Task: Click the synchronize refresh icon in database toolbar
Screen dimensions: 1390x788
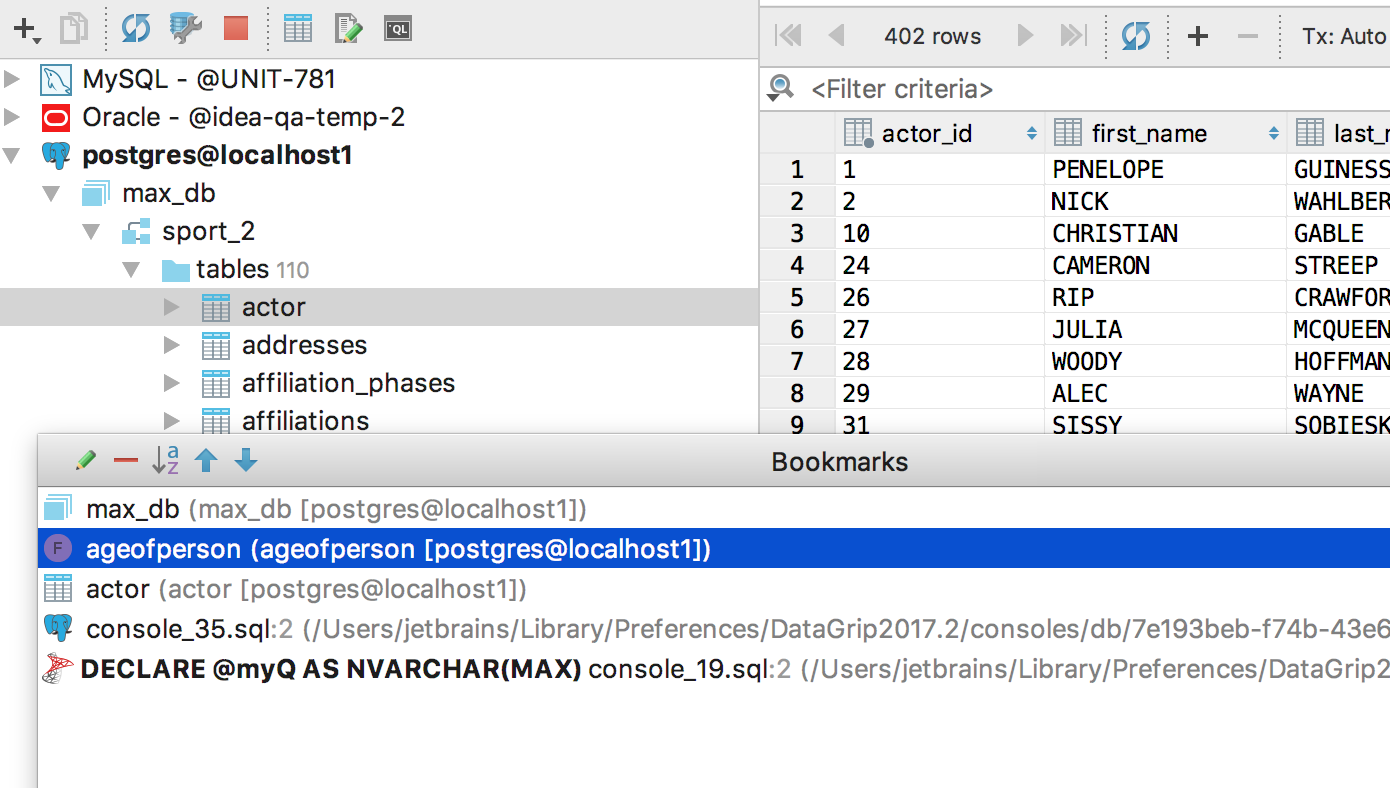Action: (x=135, y=29)
